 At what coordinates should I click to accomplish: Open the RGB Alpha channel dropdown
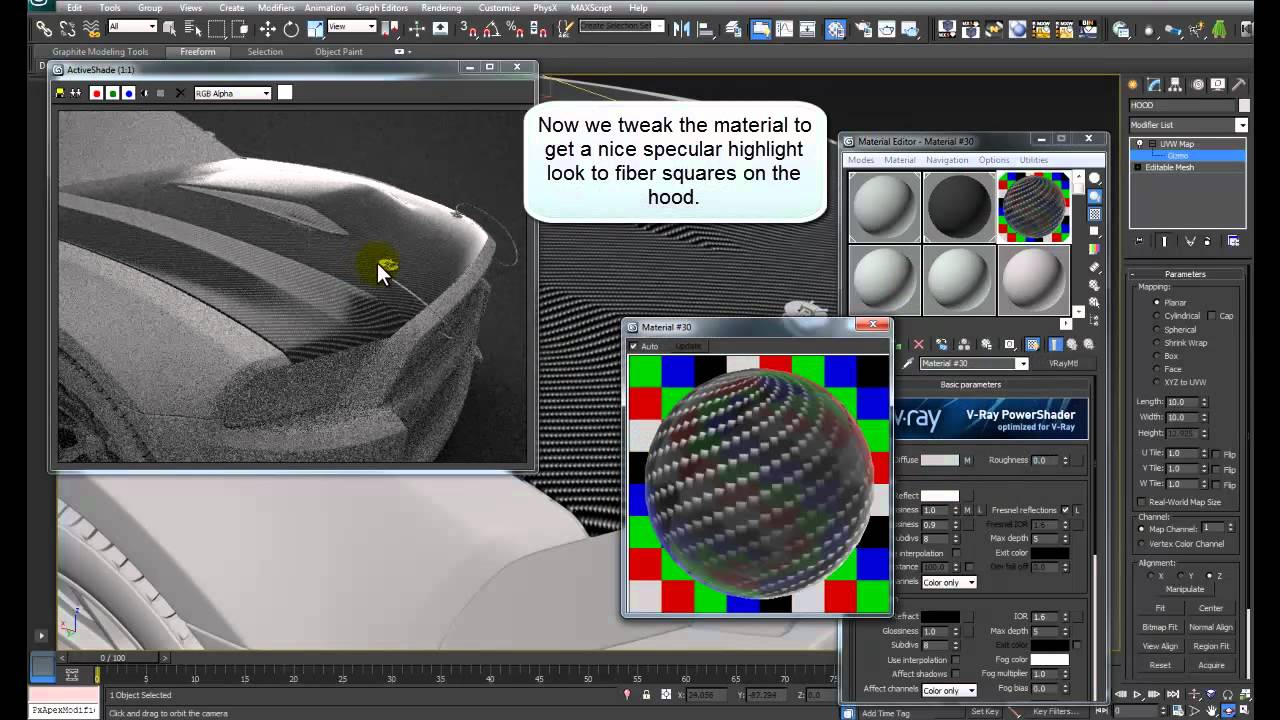[232, 93]
